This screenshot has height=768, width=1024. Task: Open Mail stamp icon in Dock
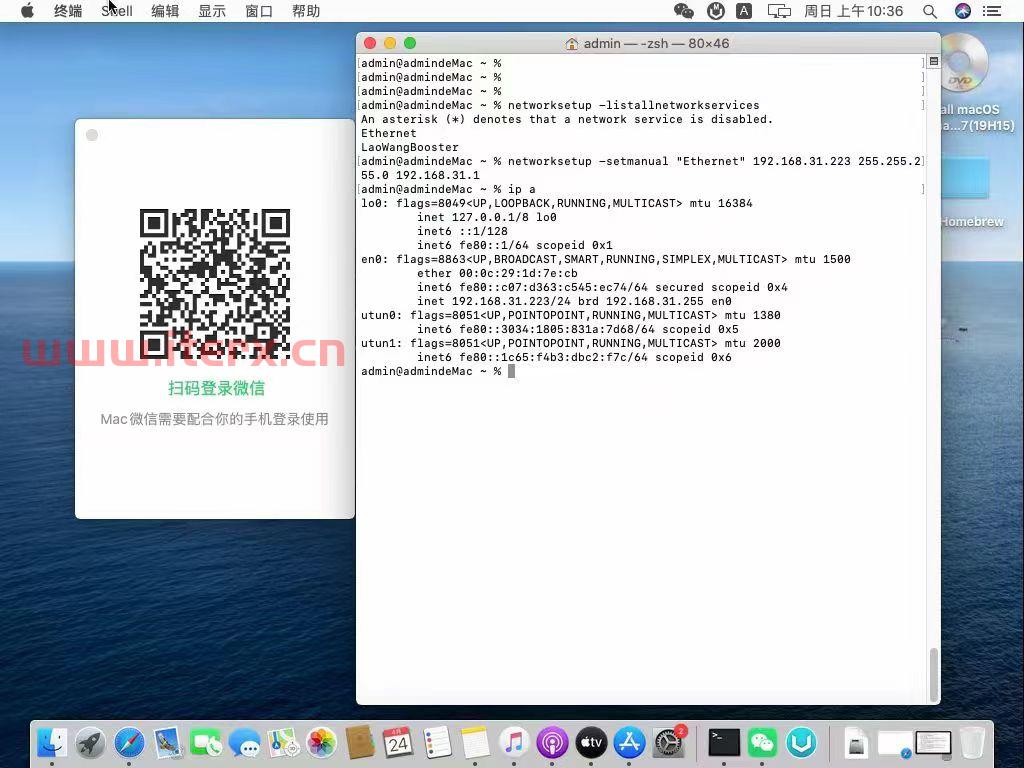(168, 743)
